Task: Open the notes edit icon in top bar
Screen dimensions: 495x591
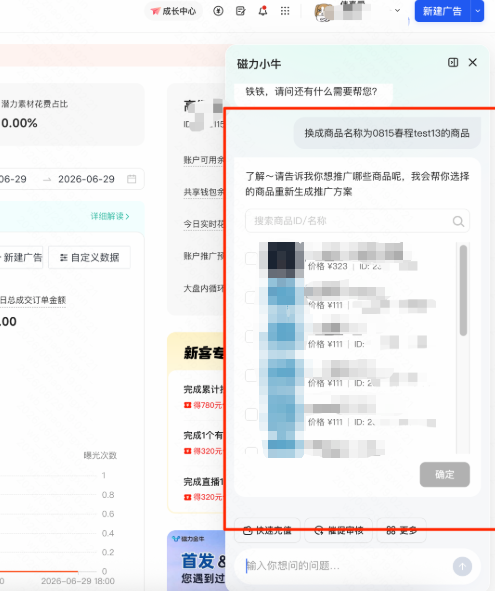Action: [x=241, y=11]
